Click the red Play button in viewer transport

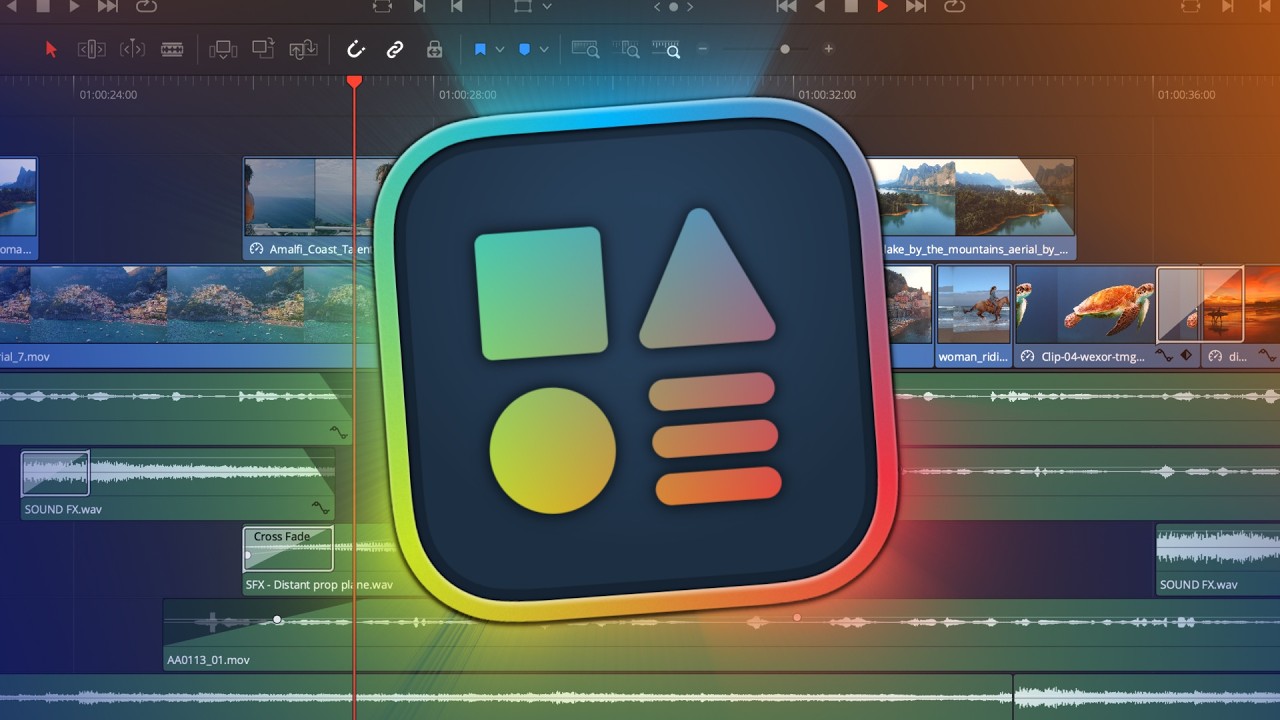(x=882, y=6)
